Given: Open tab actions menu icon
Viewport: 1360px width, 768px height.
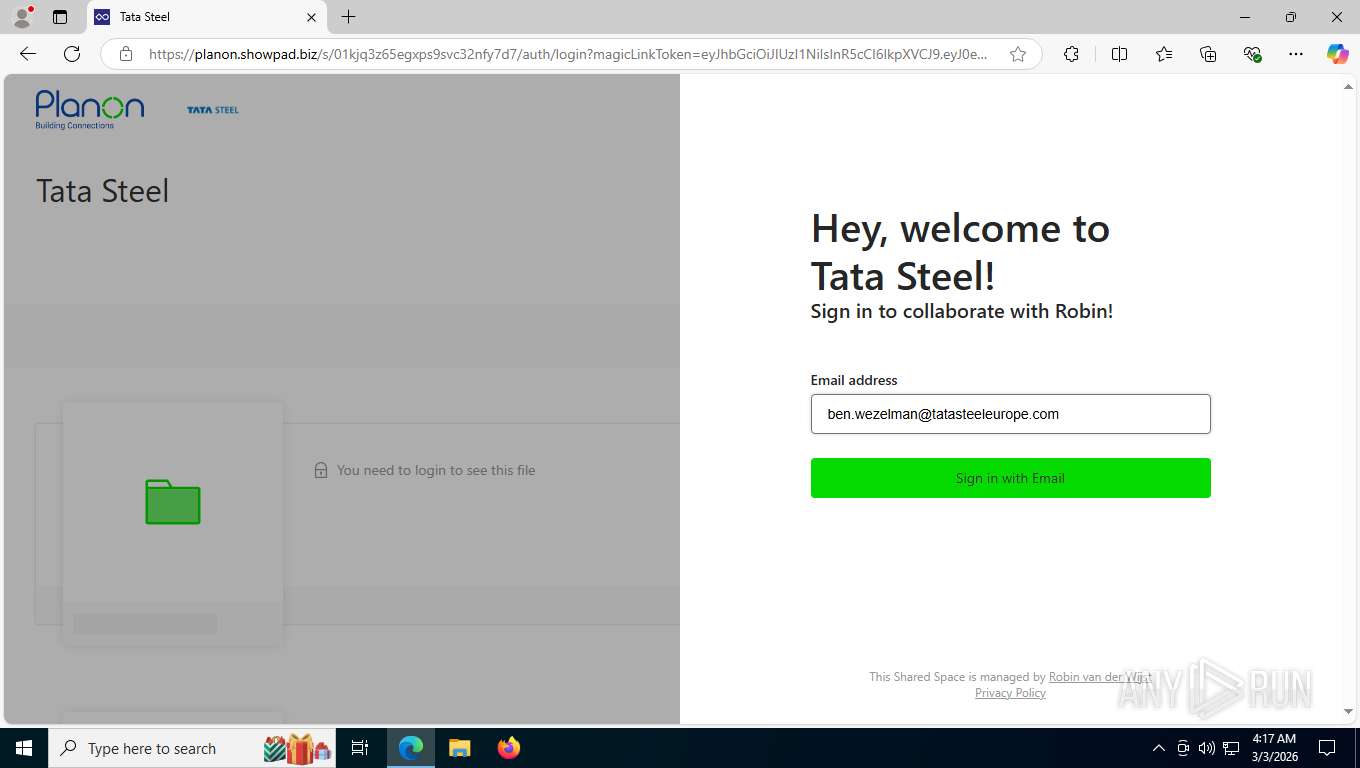Looking at the screenshot, I should pyautogui.click(x=60, y=17).
